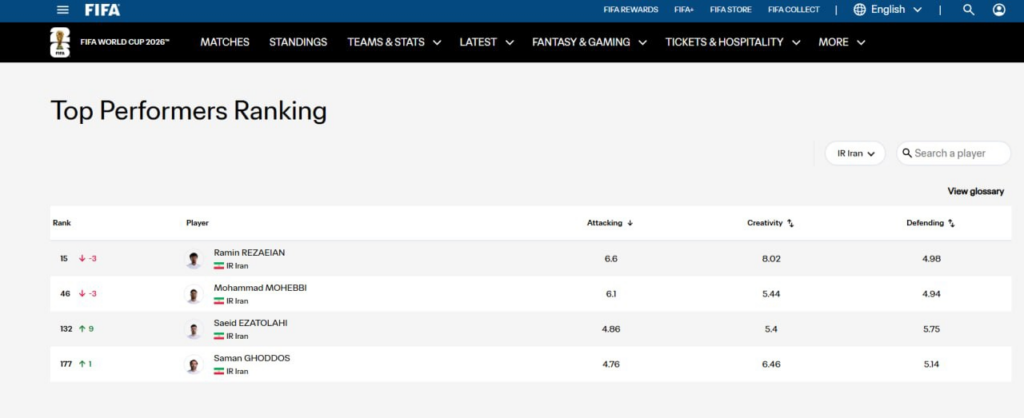The height and width of the screenshot is (418, 1024).
Task: Toggle sorting on the Creativity column
Action: click(790, 223)
